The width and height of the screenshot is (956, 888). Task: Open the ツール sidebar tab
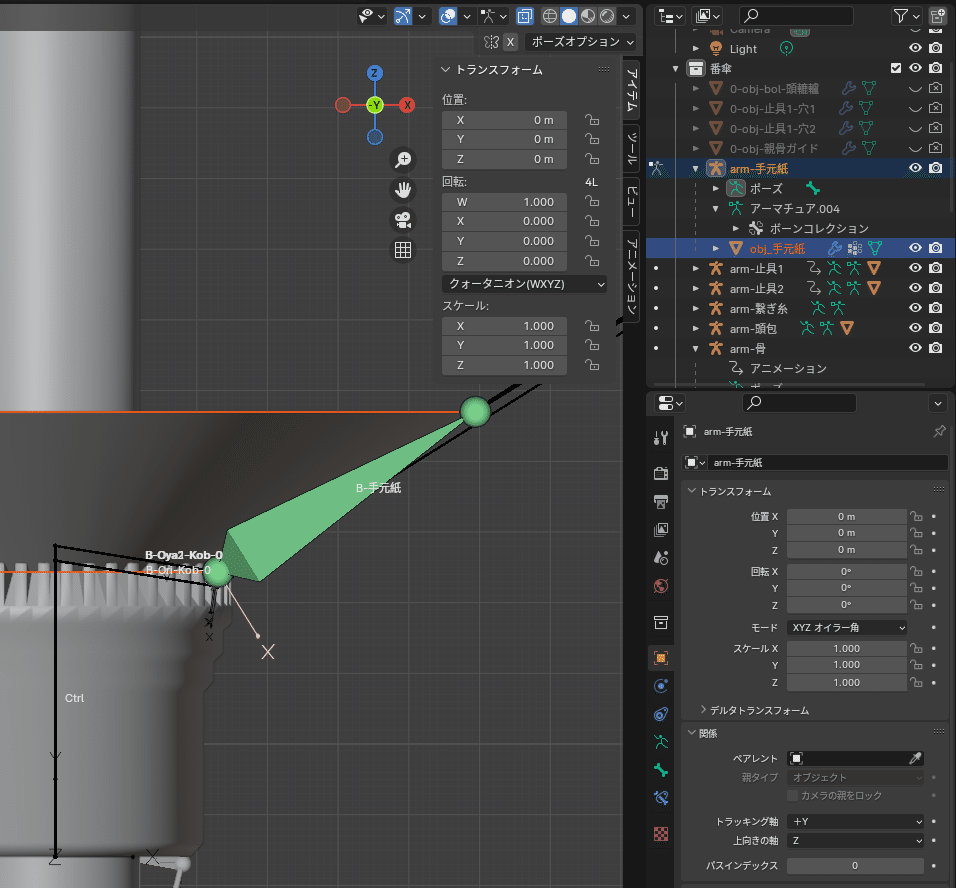tap(632, 148)
